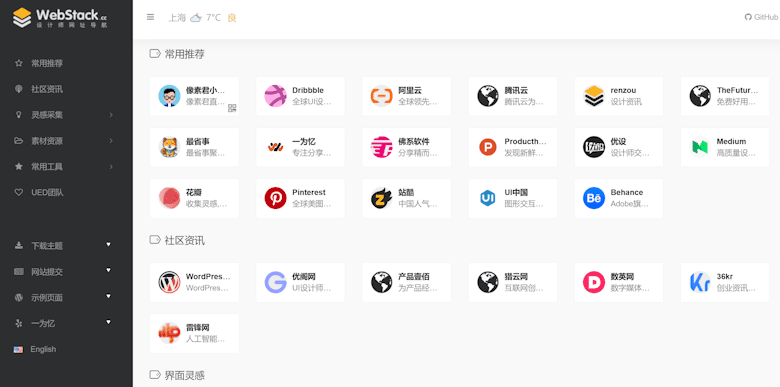Click the 36kr Kr icon
The width and height of the screenshot is (780, 387).
[700, 282]
